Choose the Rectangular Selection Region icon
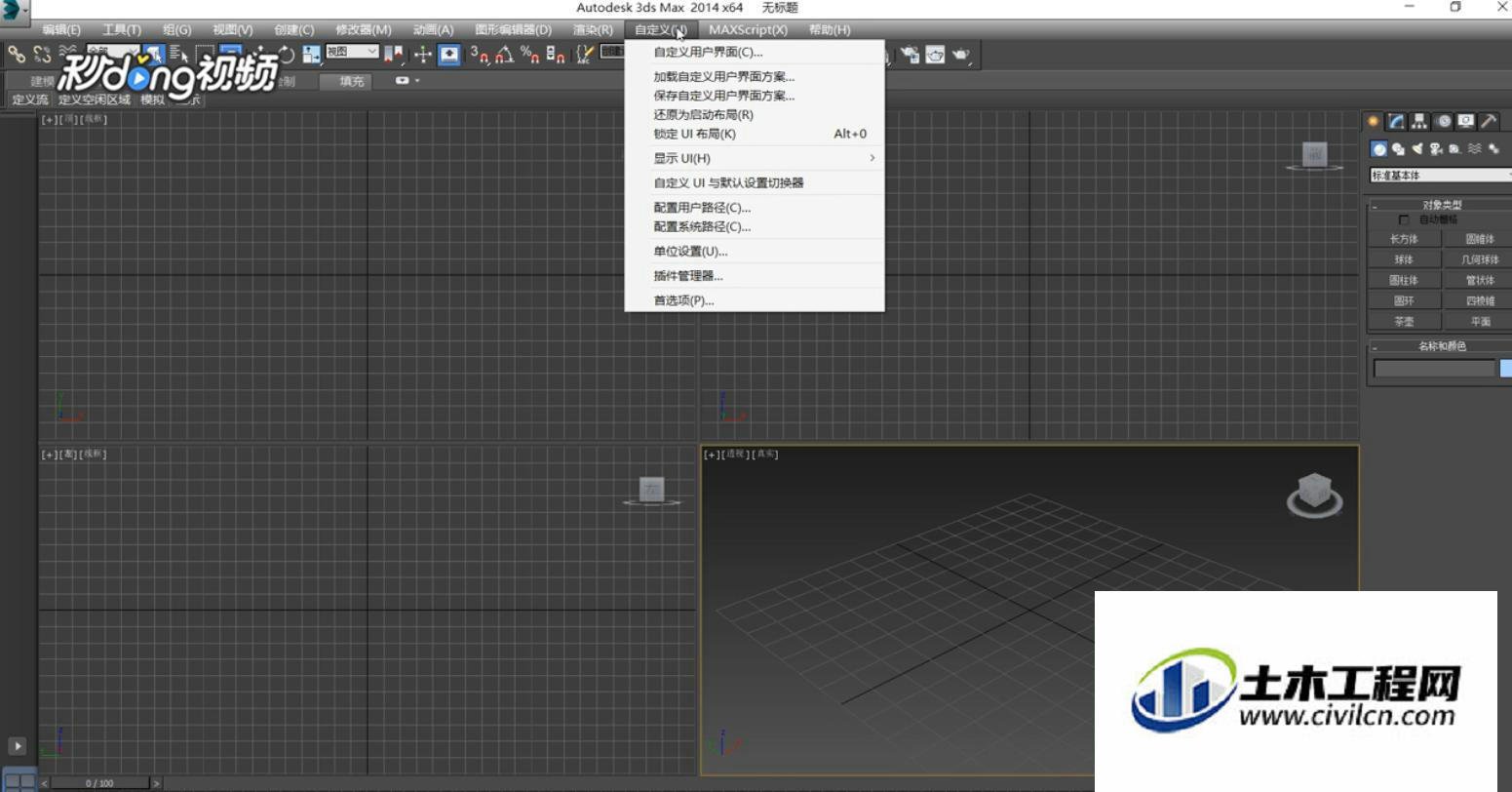1512x792 pixels. pos(205,55)
